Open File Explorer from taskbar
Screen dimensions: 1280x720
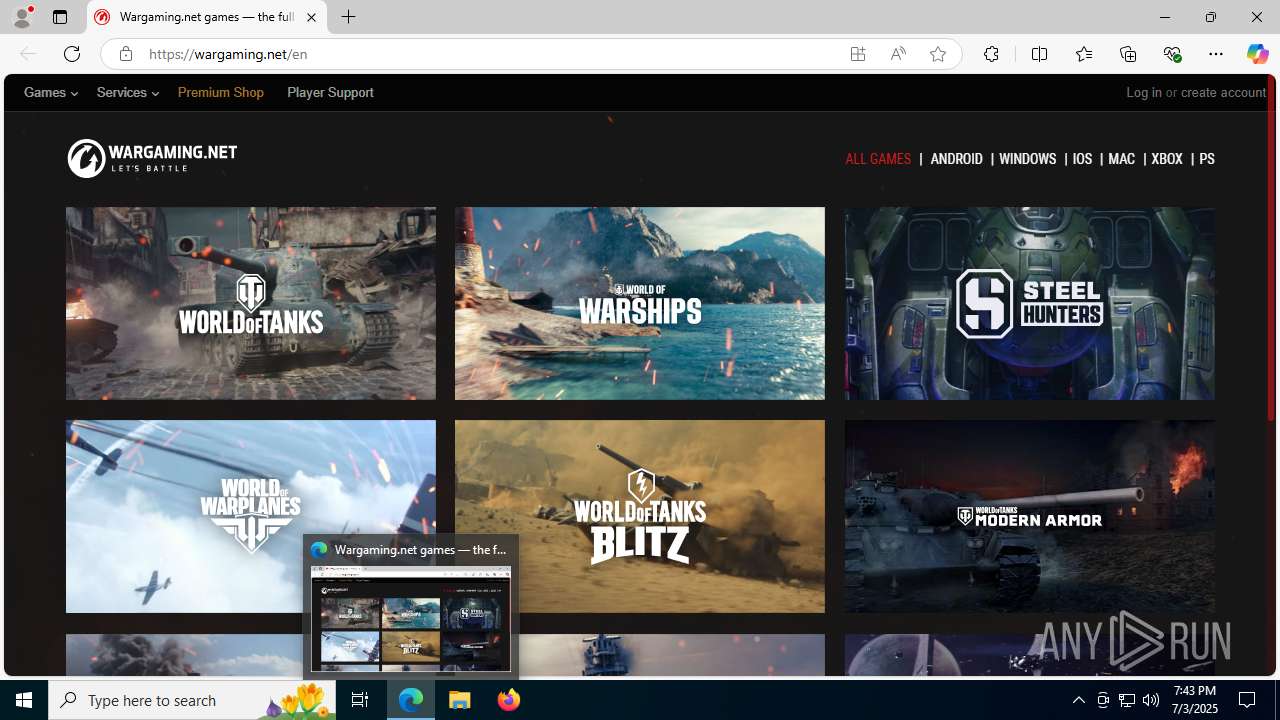click(460, 700)
